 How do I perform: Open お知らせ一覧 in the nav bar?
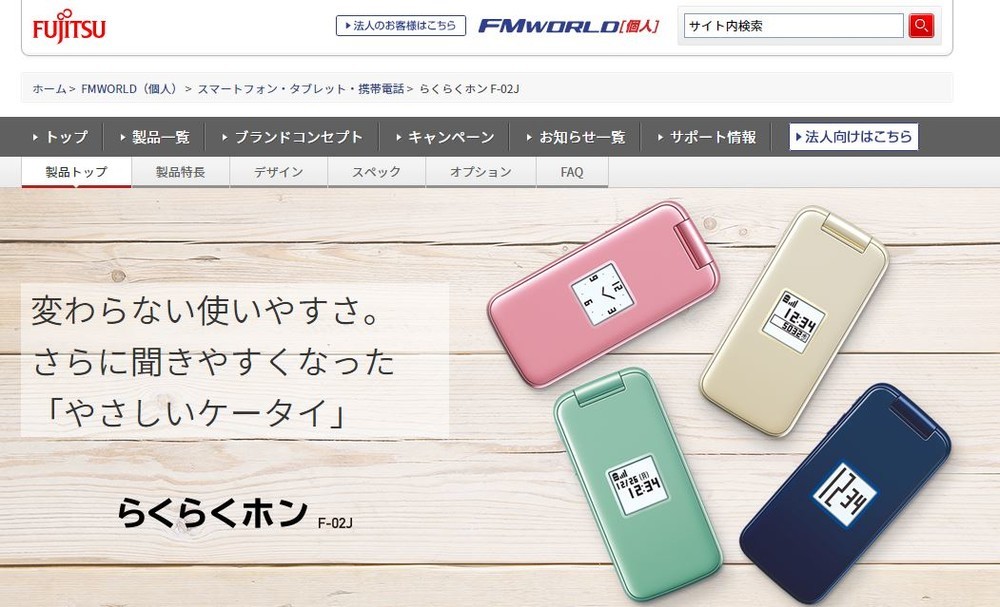(x=575, y=137)
